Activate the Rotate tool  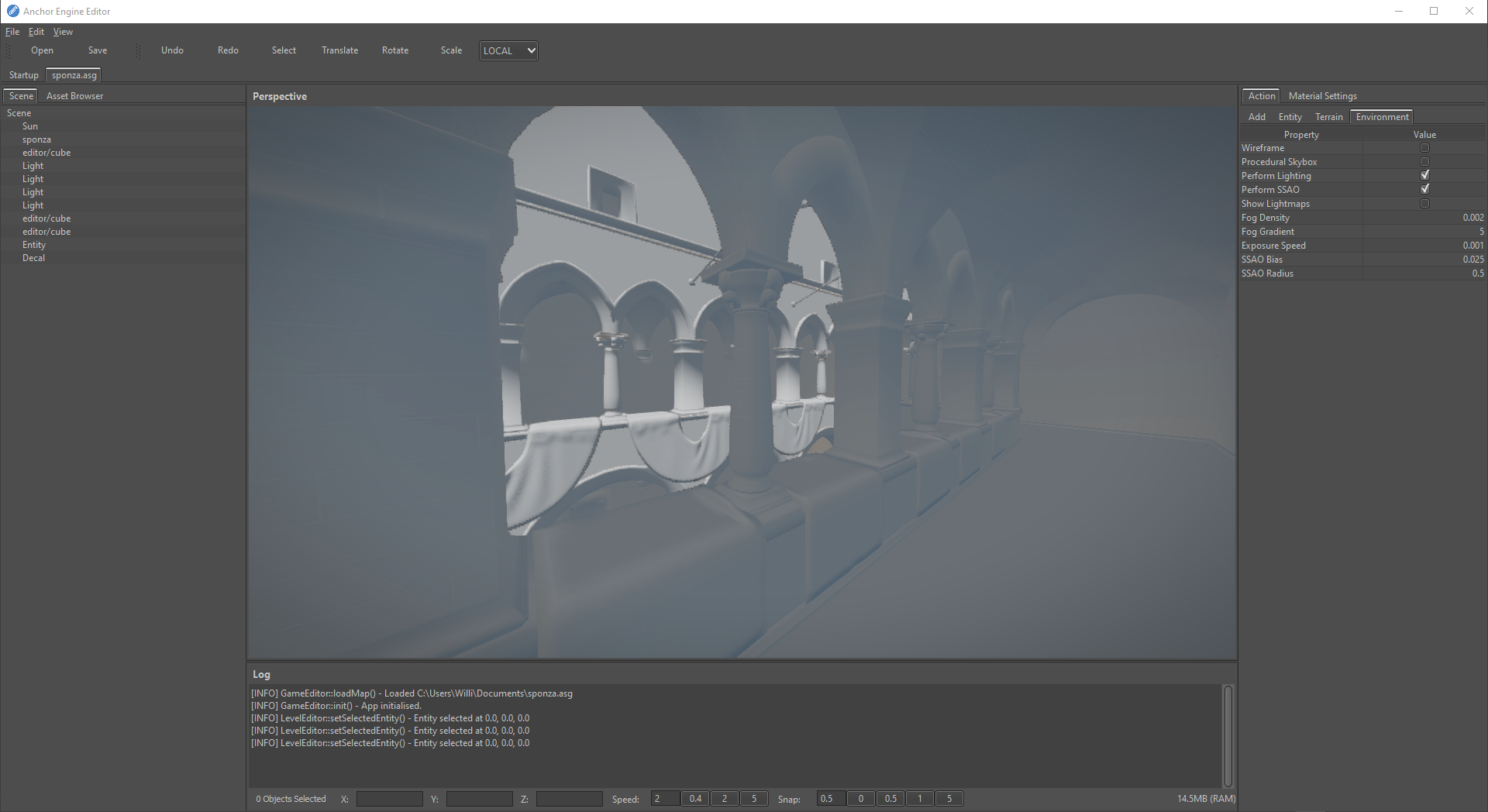coord(395,50)
